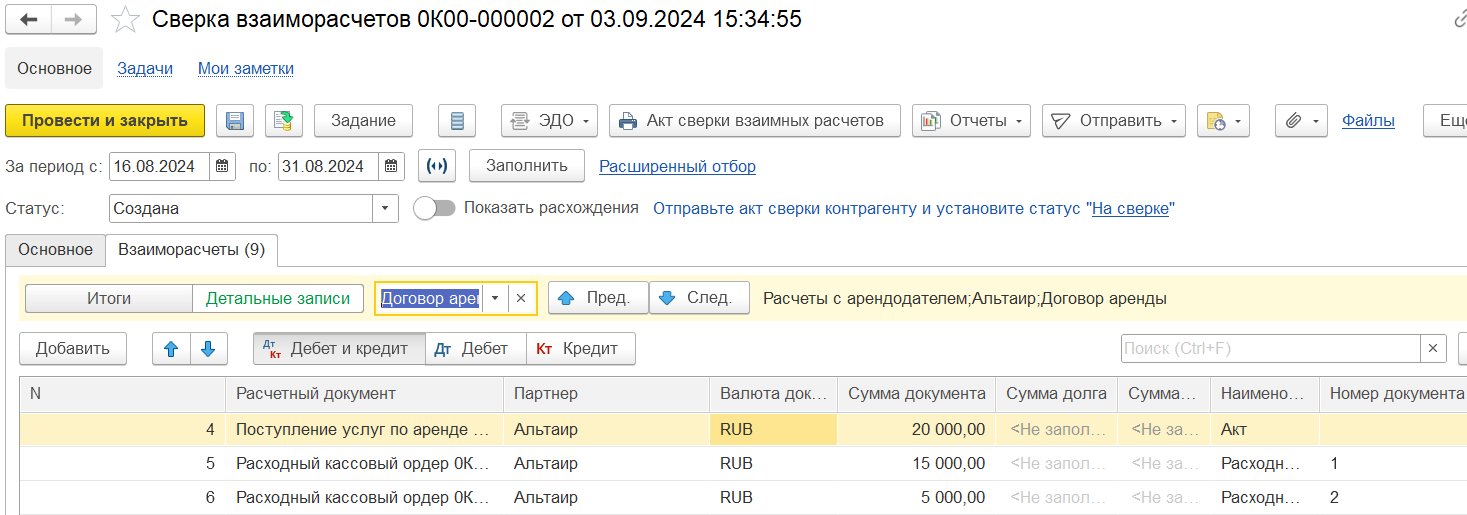Open the ЭДО dropdown menu
Viewport: 1467px width, 515px height.
(549, 121)
